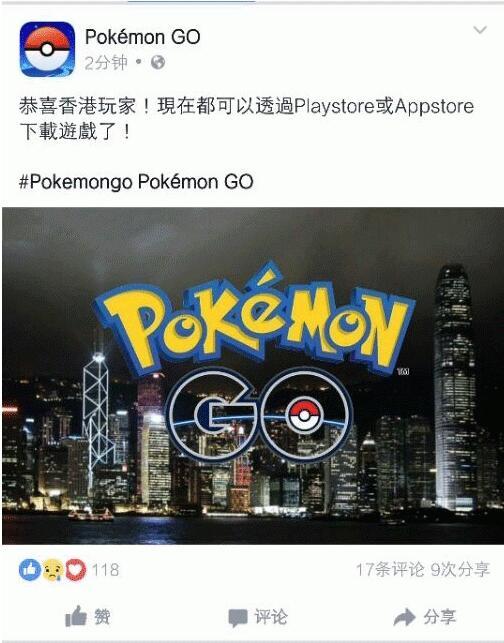
Task: Open the 2分钟 post timestamp
Action: click(106, 63)
